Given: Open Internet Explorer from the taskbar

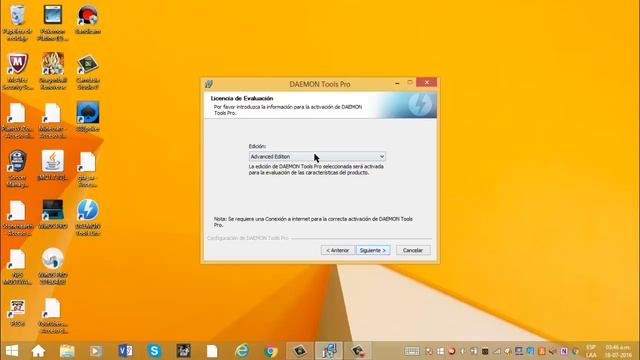Looking at the screenshot, I should pos(242,351).
